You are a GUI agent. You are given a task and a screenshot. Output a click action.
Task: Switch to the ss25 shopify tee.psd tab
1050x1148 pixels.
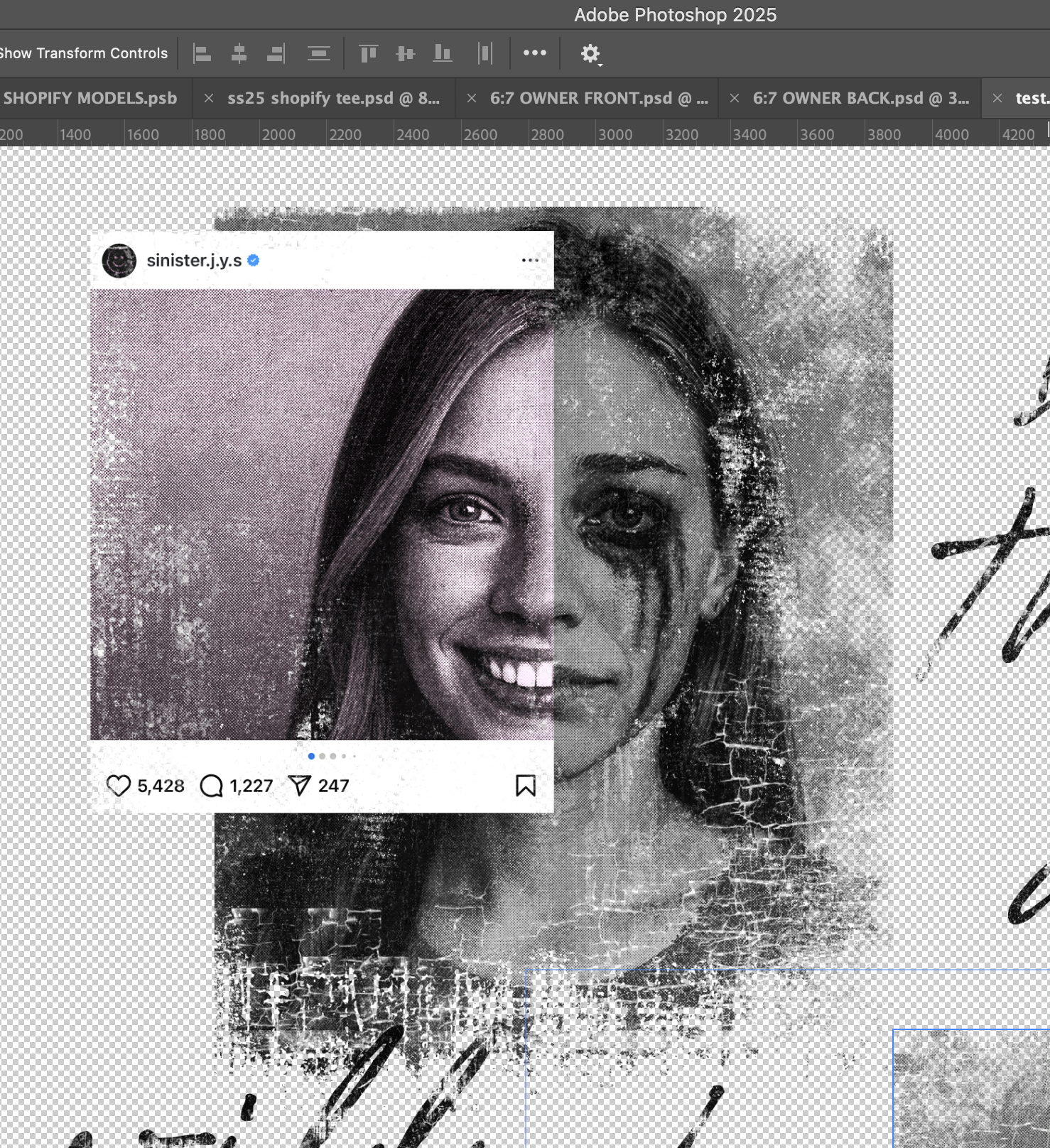[x=333, y=98]
